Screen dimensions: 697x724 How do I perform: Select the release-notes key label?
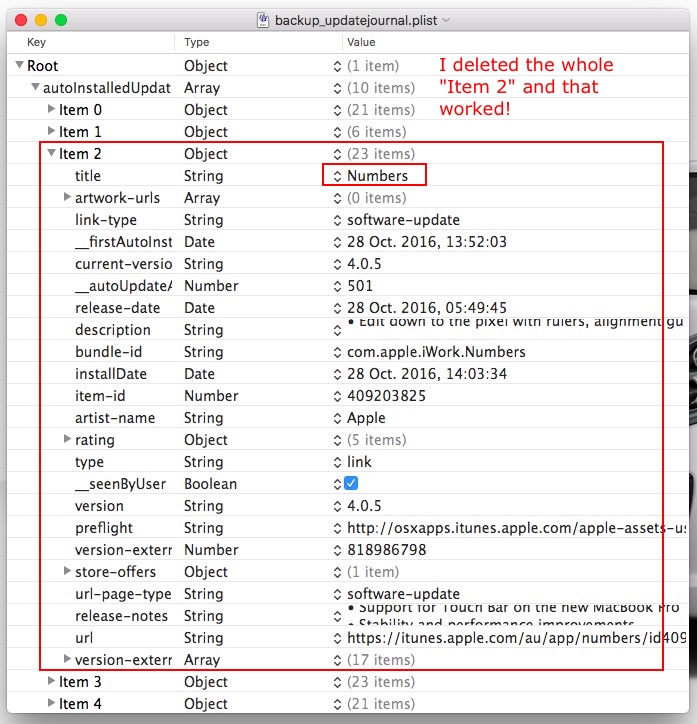pos(121,615)
